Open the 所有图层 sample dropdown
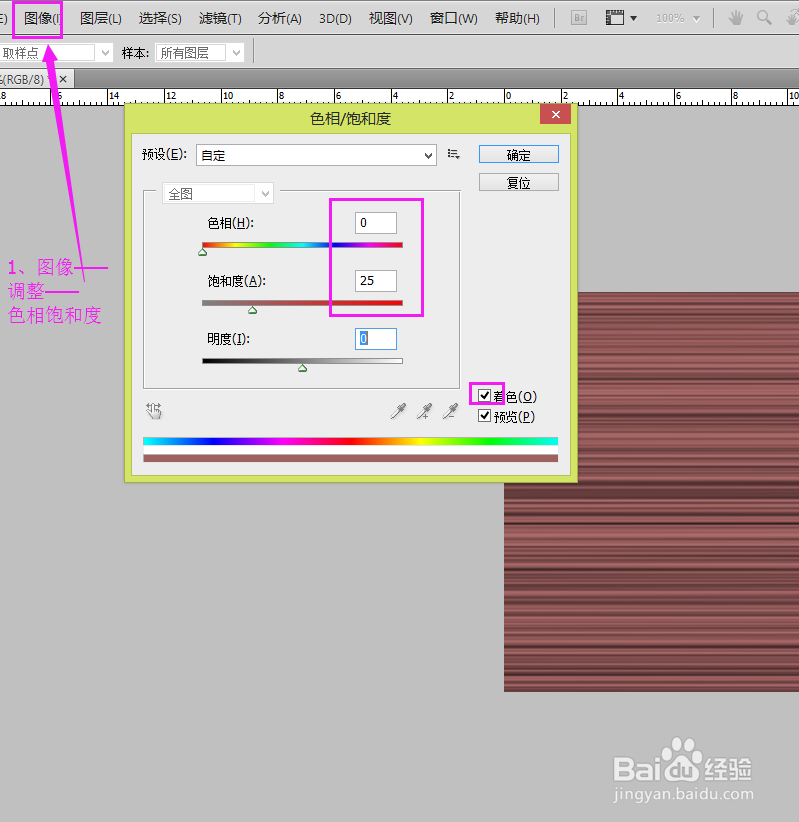The width and height of the screenshot is (799, 822). (200, 53)
